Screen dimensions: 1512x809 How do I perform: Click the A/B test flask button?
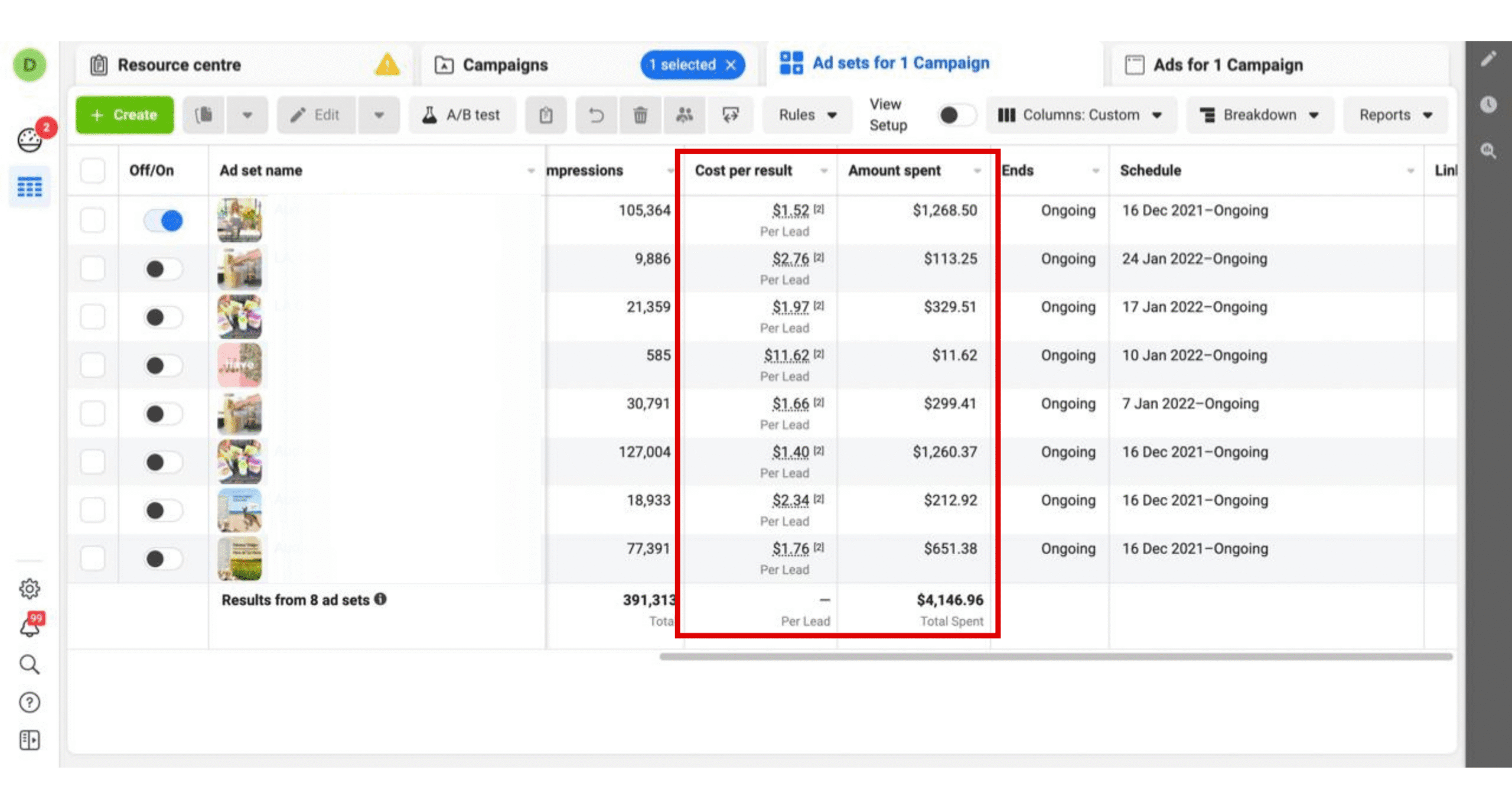coord(461,115)
